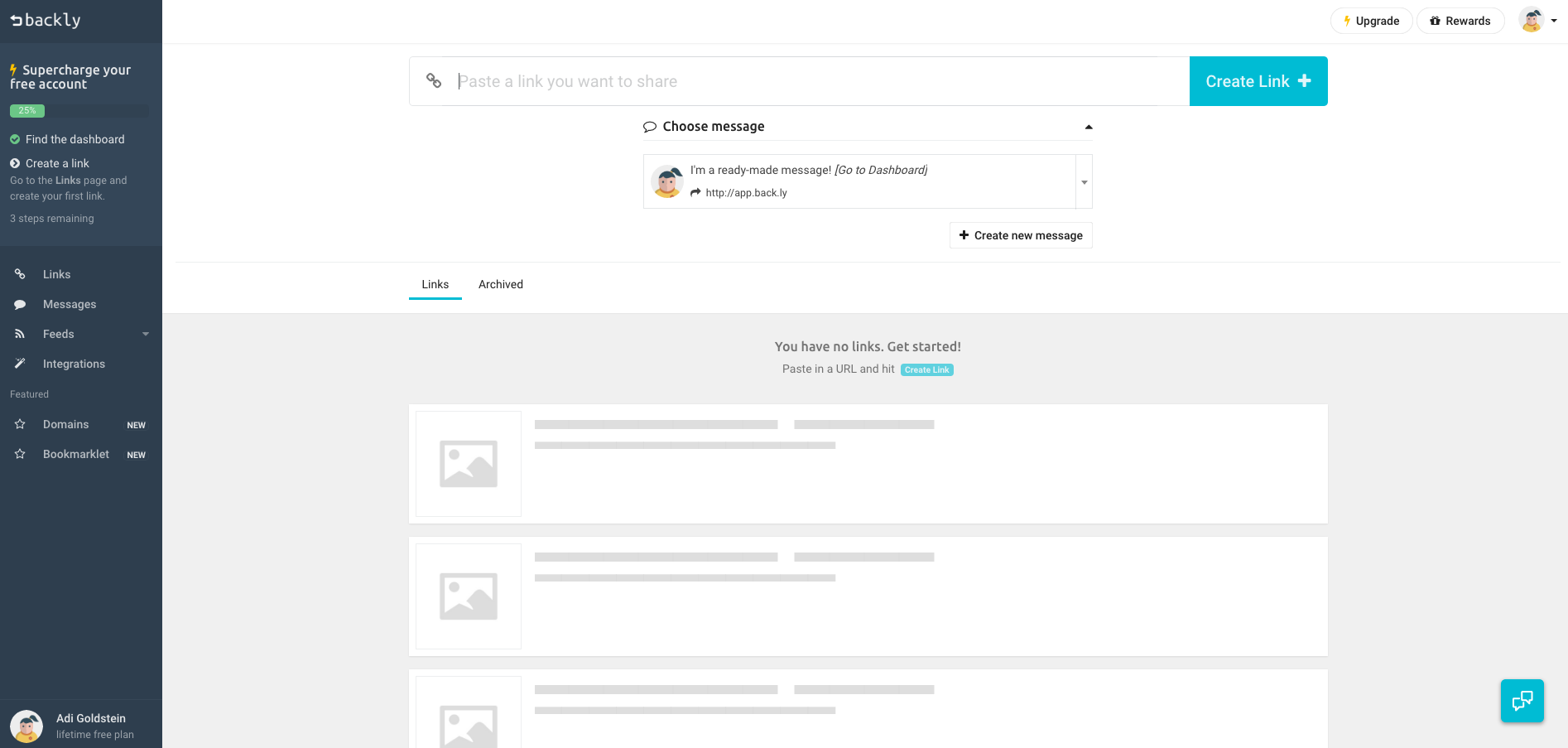Click Create new message button
Image resolution: width=1568 pixels, height=748 pixels.
point(1021,235)
